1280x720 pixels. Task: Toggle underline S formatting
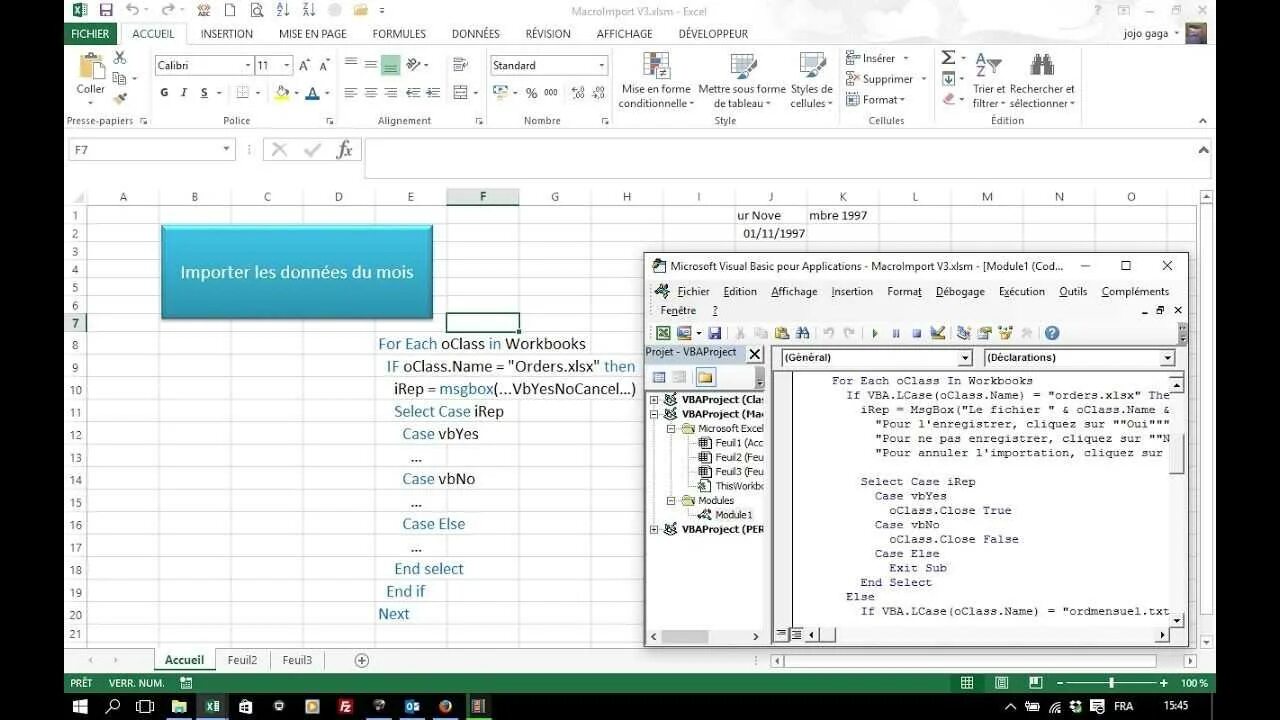point(204,93)
